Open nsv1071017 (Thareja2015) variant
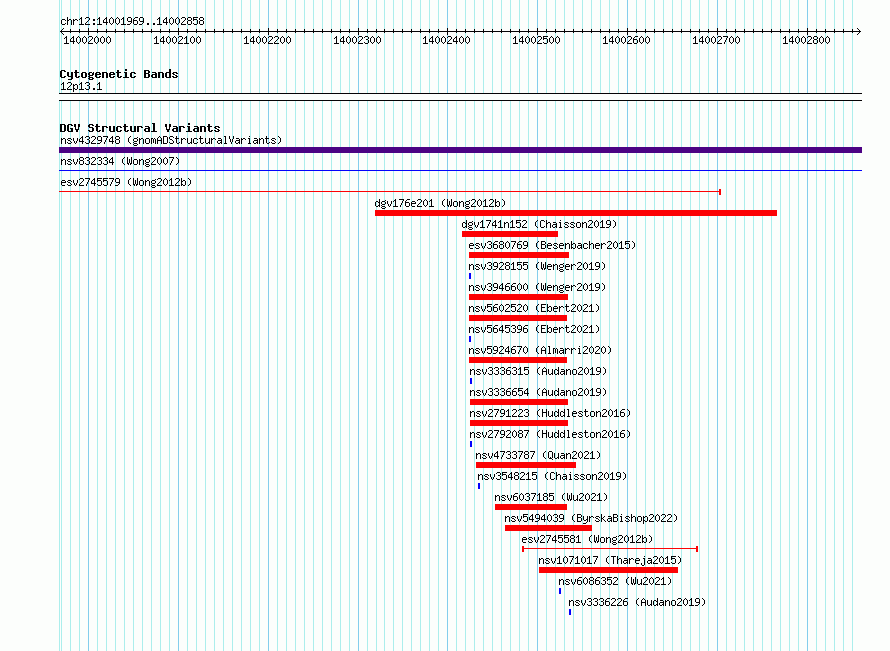890x651 pixels. pyautogui.click(x=610, y=560)
